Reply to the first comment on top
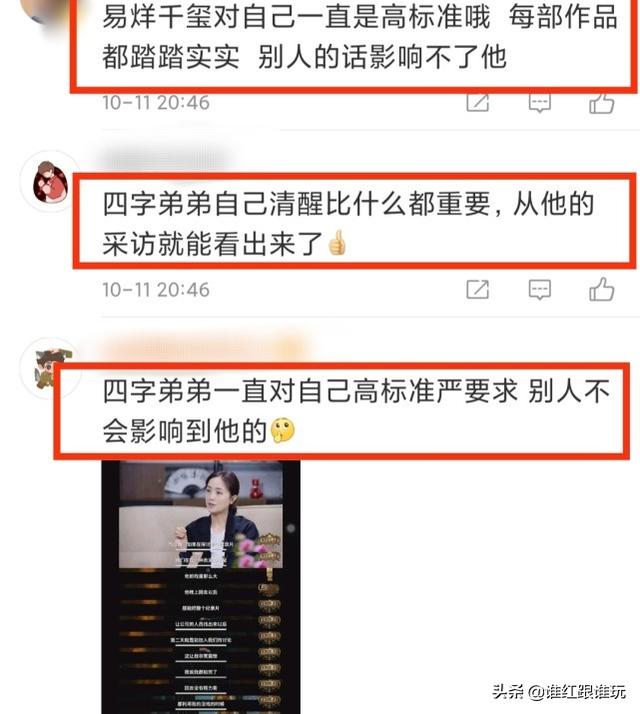Viewport: 640px width, 714px height. pos(540,103)
